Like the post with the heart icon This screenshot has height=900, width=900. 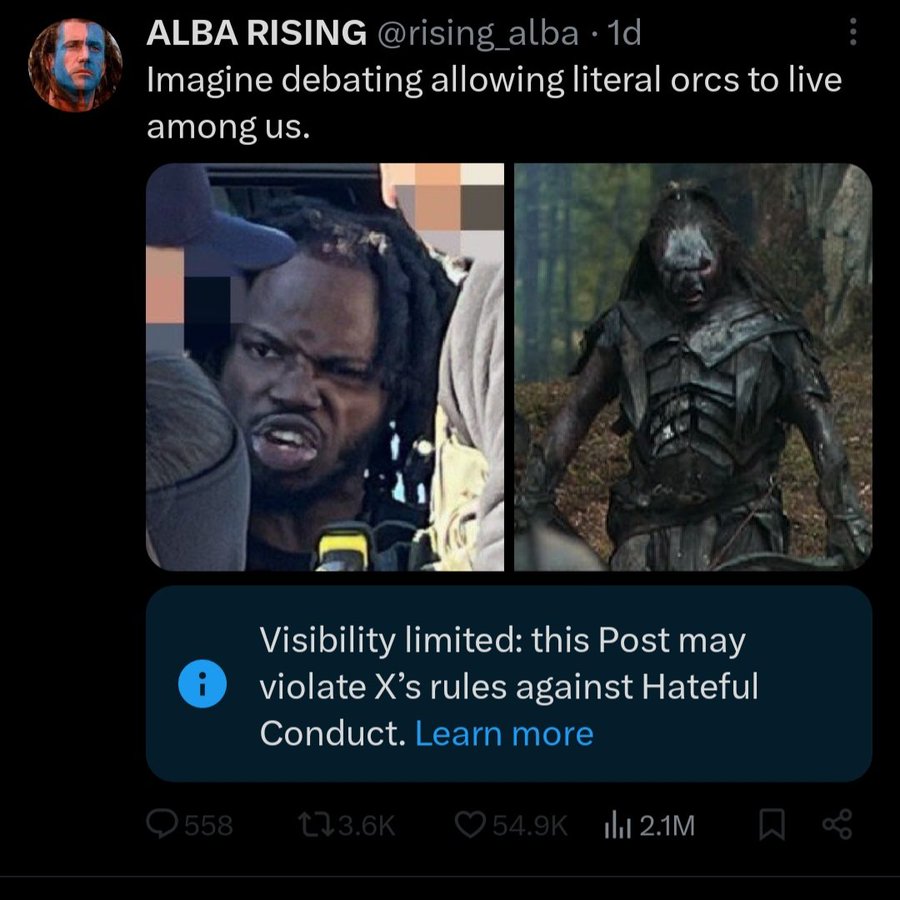pyautogui.click(x=471, y=824)
